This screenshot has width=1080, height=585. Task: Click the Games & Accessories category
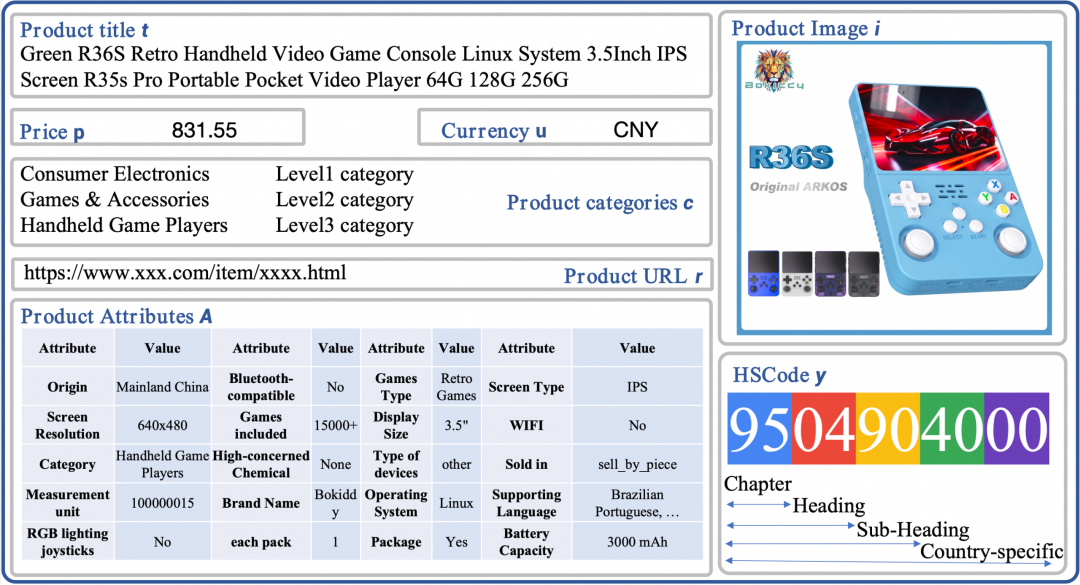(114, 199)
